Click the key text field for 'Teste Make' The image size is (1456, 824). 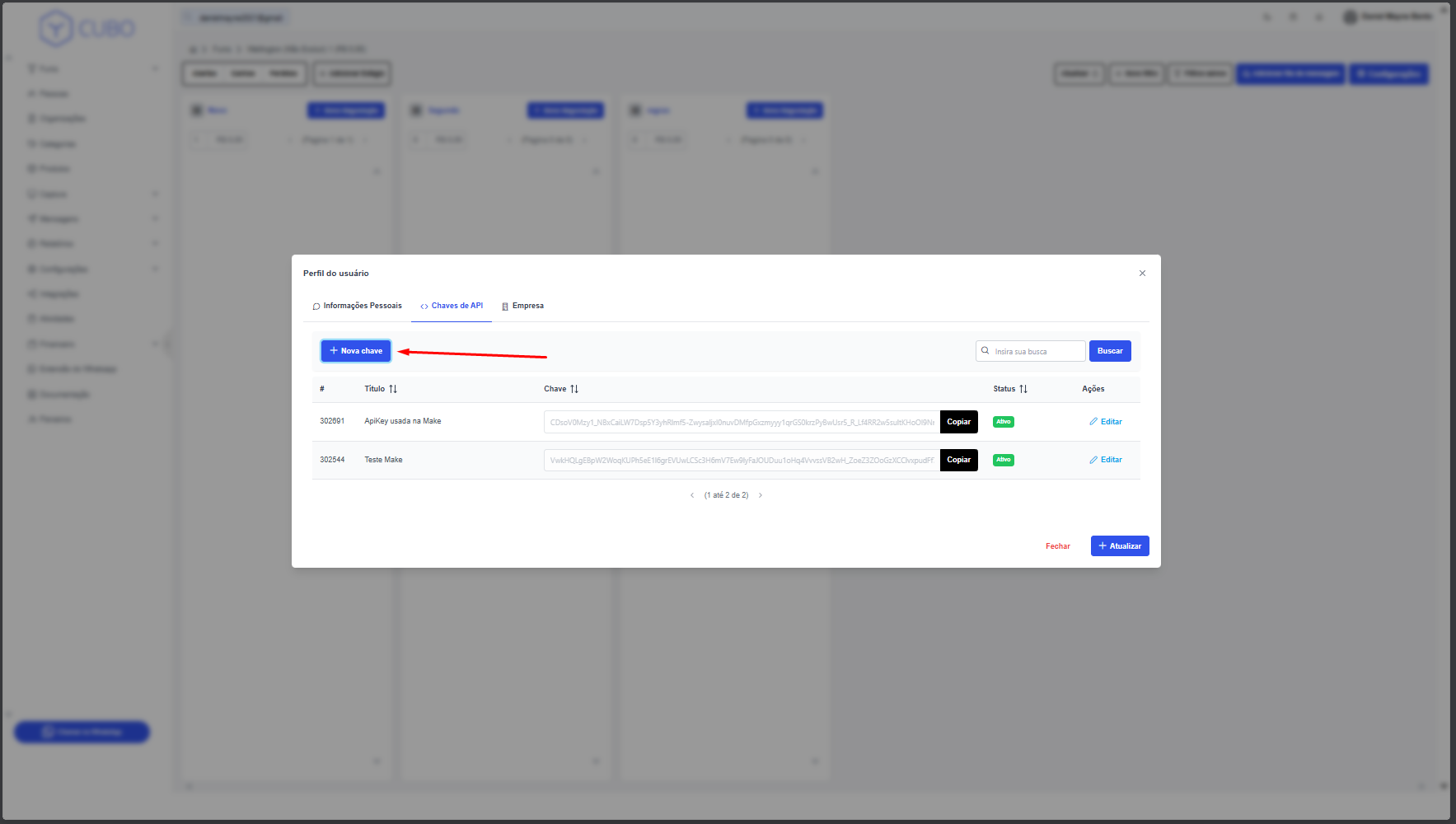point(742,461)
